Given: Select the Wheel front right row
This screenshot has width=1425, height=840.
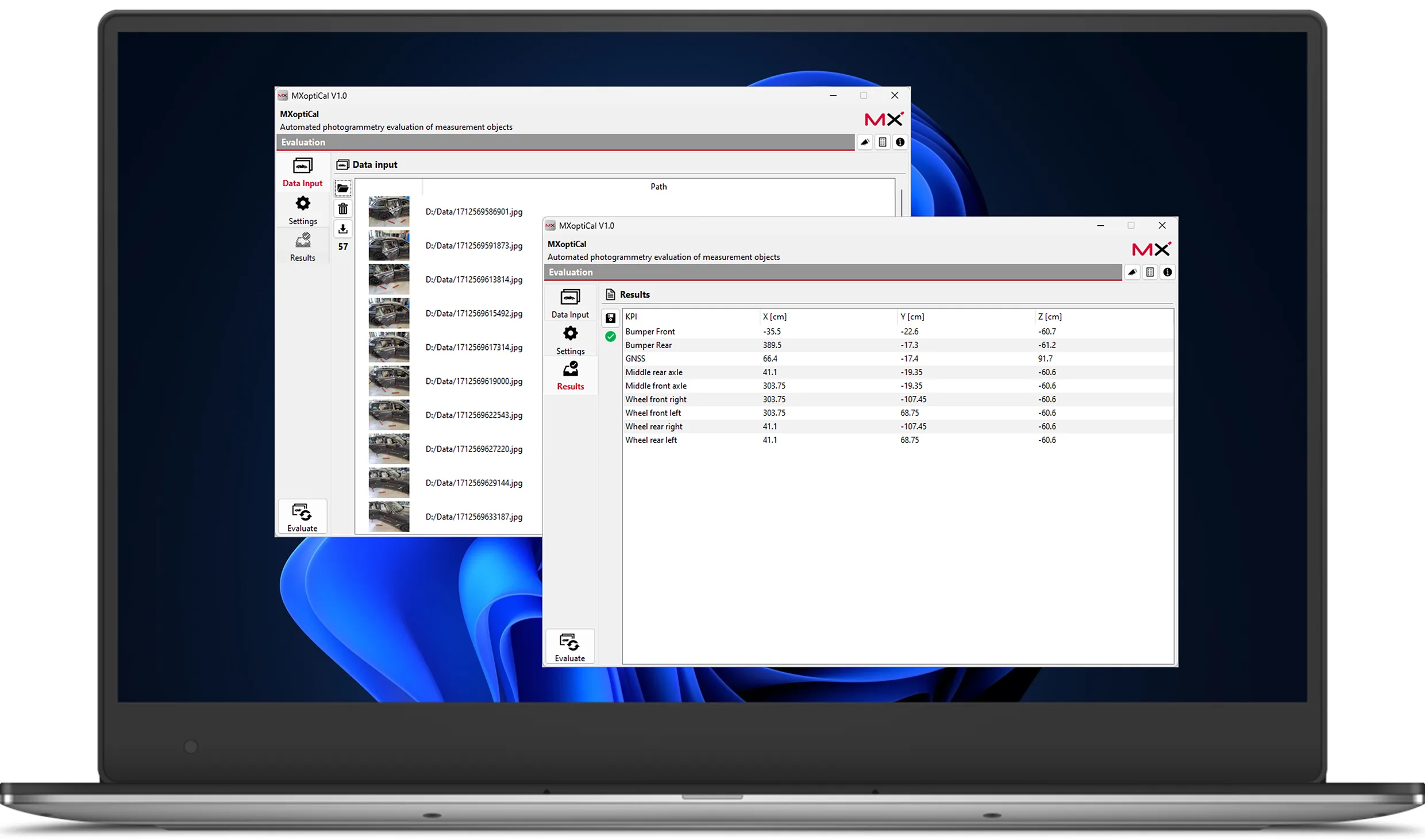Looking at the screenshot, I should pyautogui.click(x=898, y=399).
